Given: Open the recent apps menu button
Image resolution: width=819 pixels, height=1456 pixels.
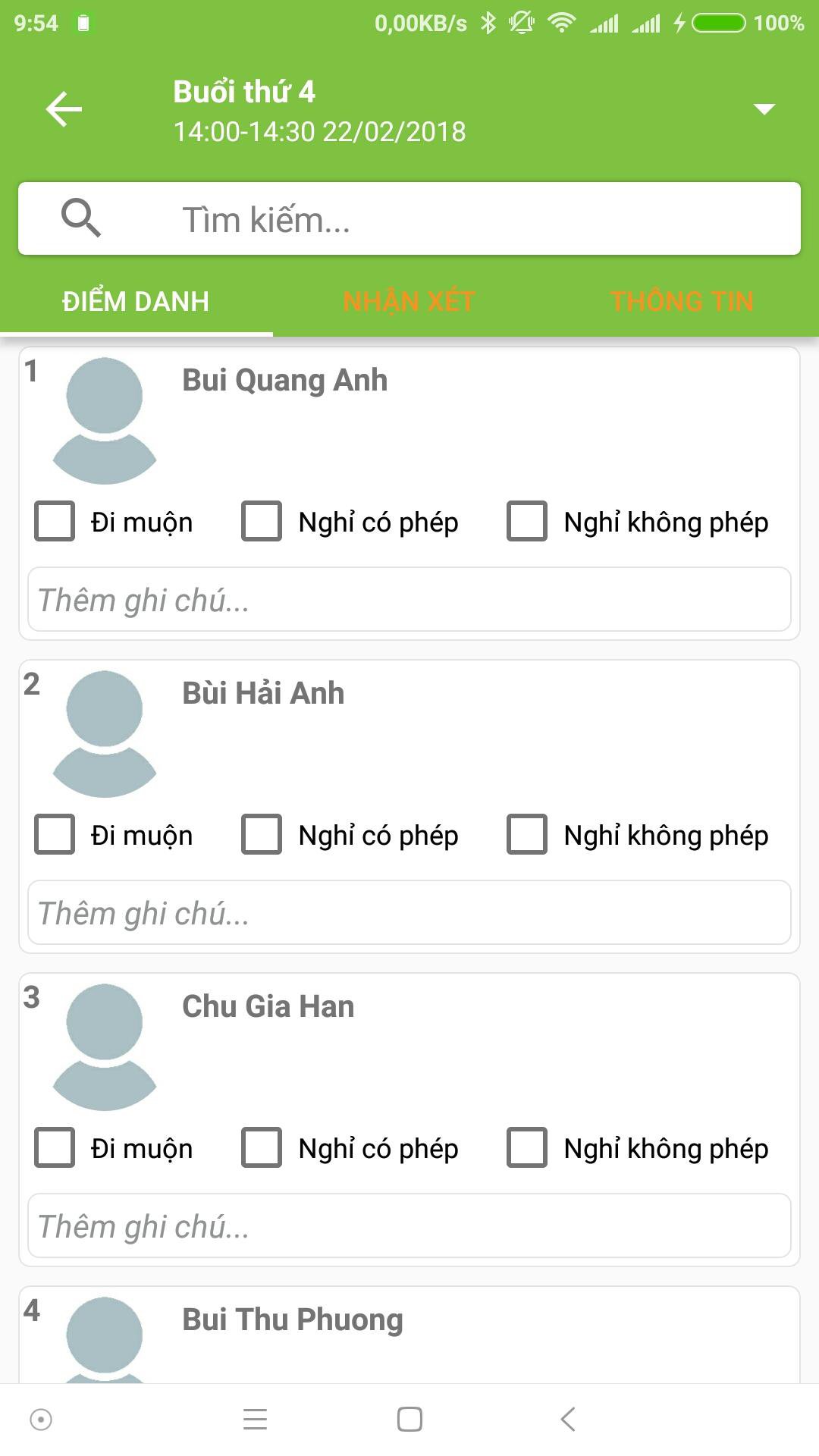Looking at the screenshot, I should tap(256, 1419).
